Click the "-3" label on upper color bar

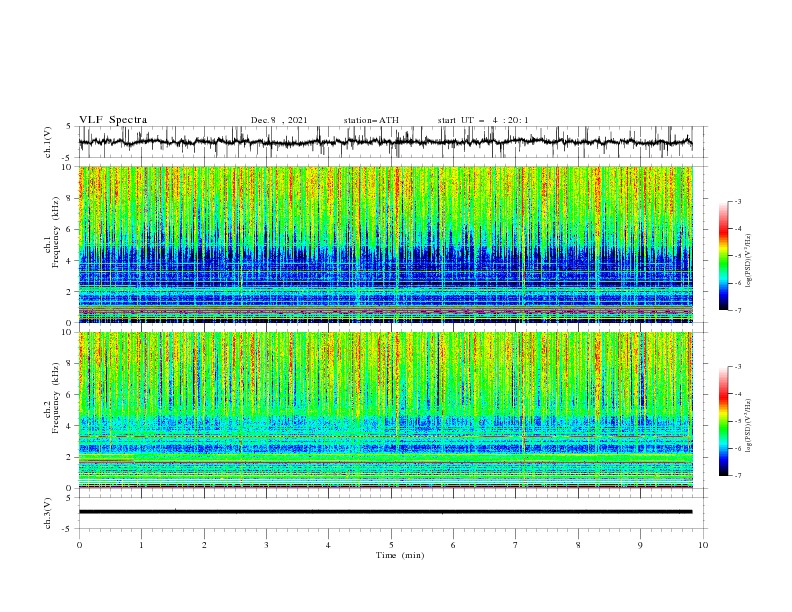[x=738, y=201]
